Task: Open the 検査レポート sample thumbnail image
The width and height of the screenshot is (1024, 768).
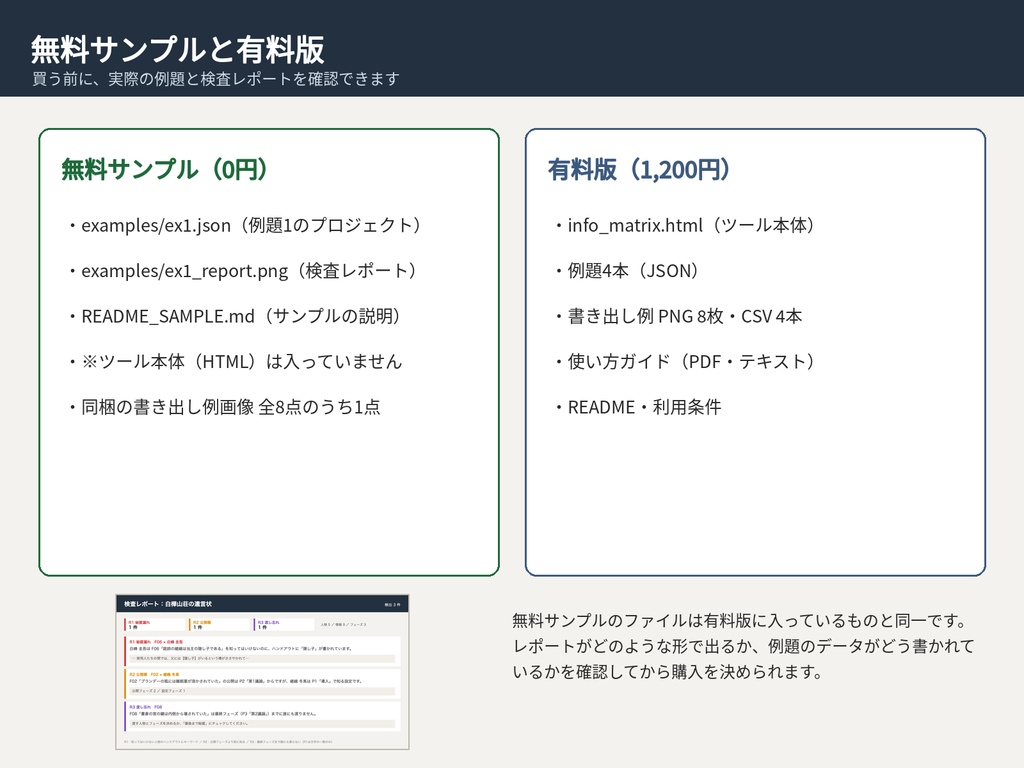Action: pos(262,671)
